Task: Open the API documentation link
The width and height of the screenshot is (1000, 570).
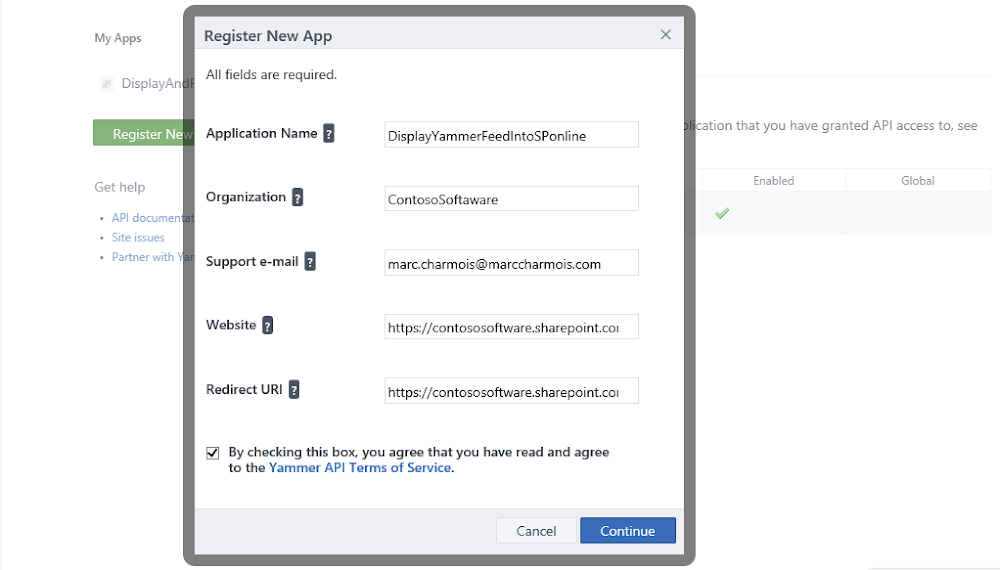Action: (152, 217)
